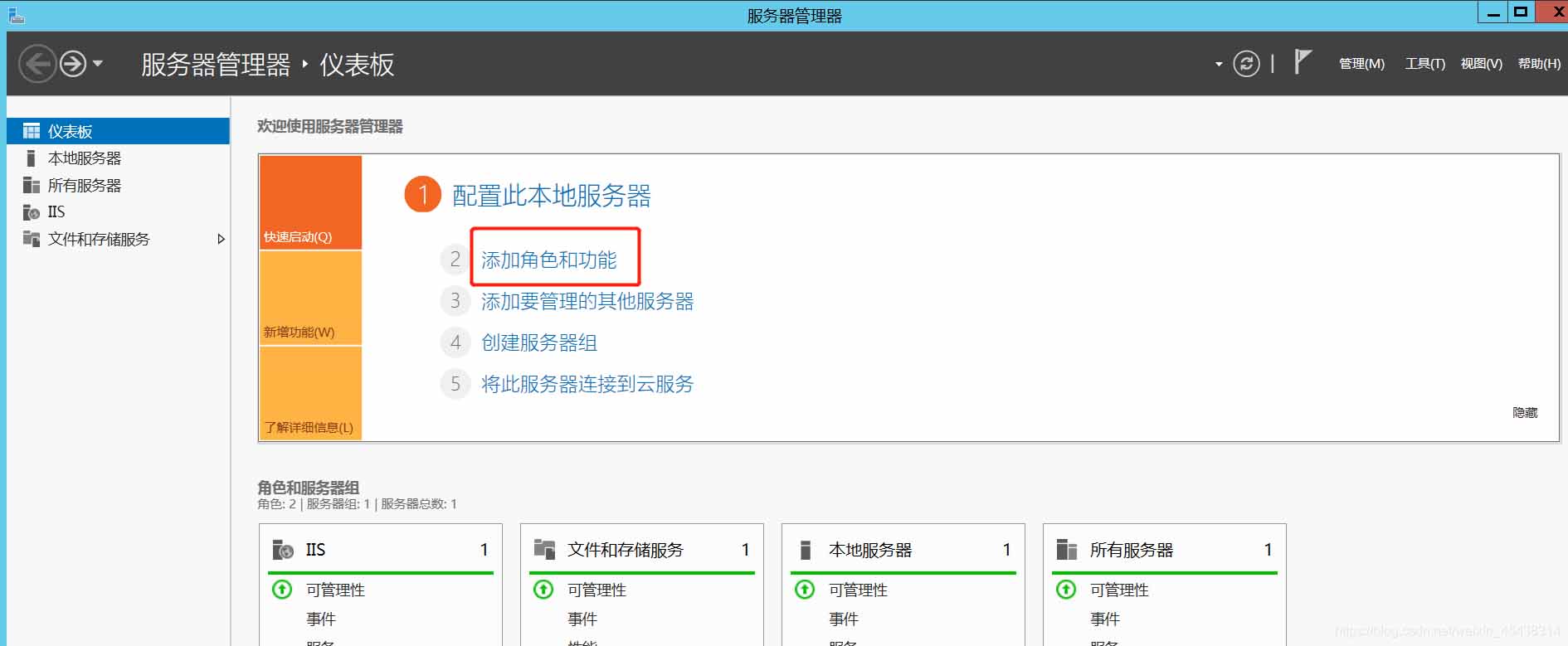Click green status icon in 文件和存储服务 tile
1568x646 pixels.
543,590
